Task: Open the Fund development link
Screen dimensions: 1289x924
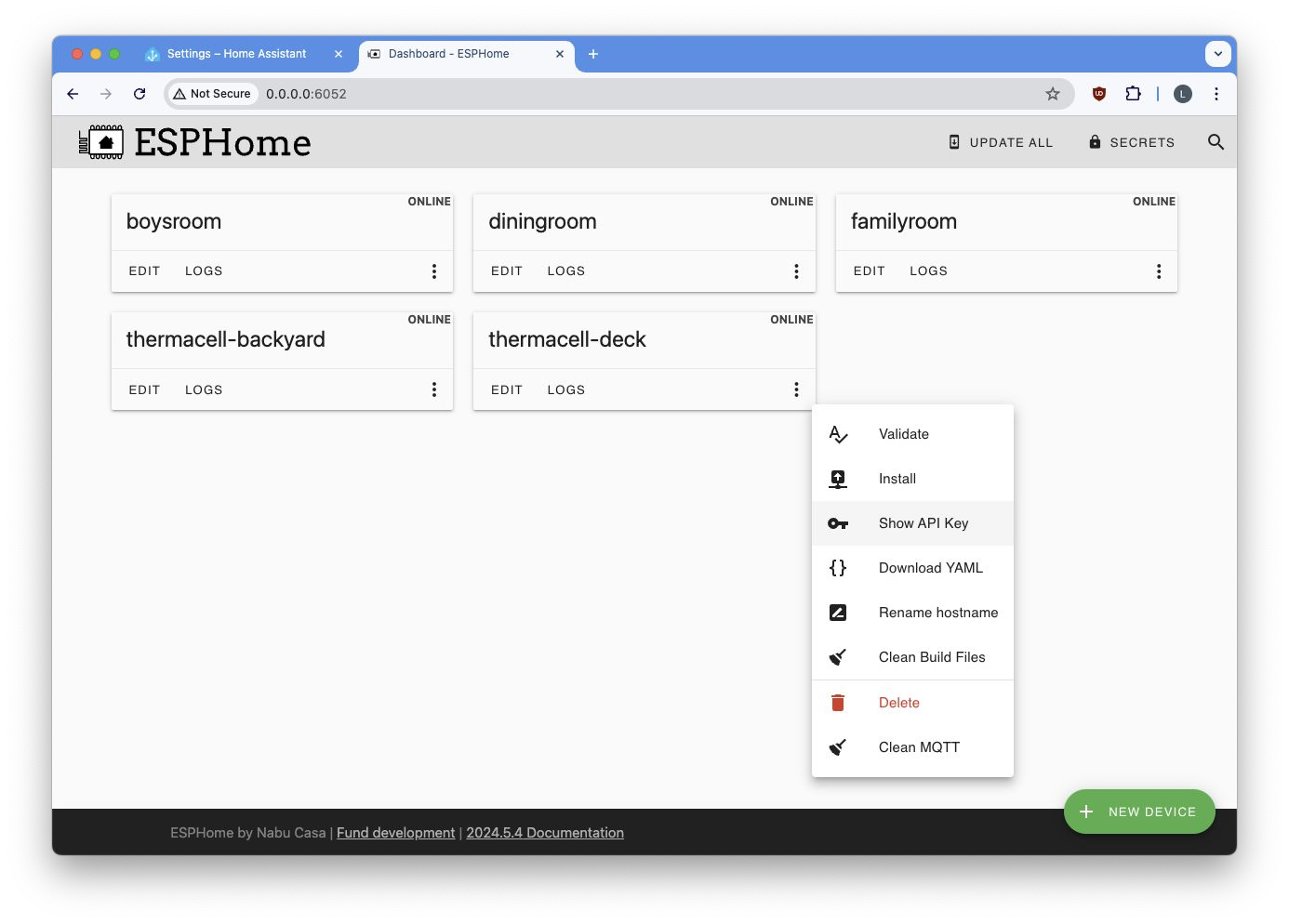Action: point(396,833)
